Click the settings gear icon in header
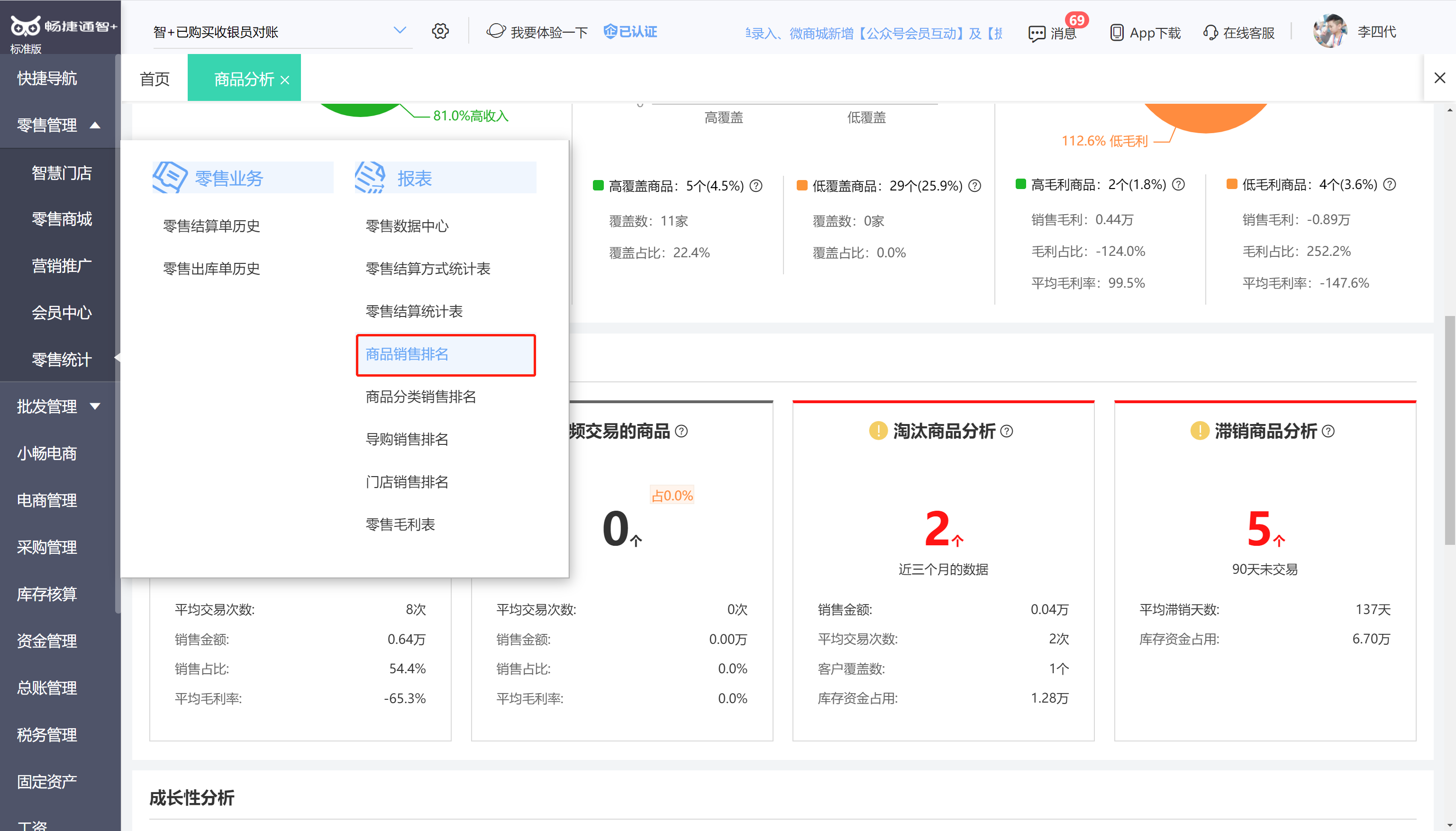The image size is (1456, 831). pyautogui.click(x=440, y=31)
